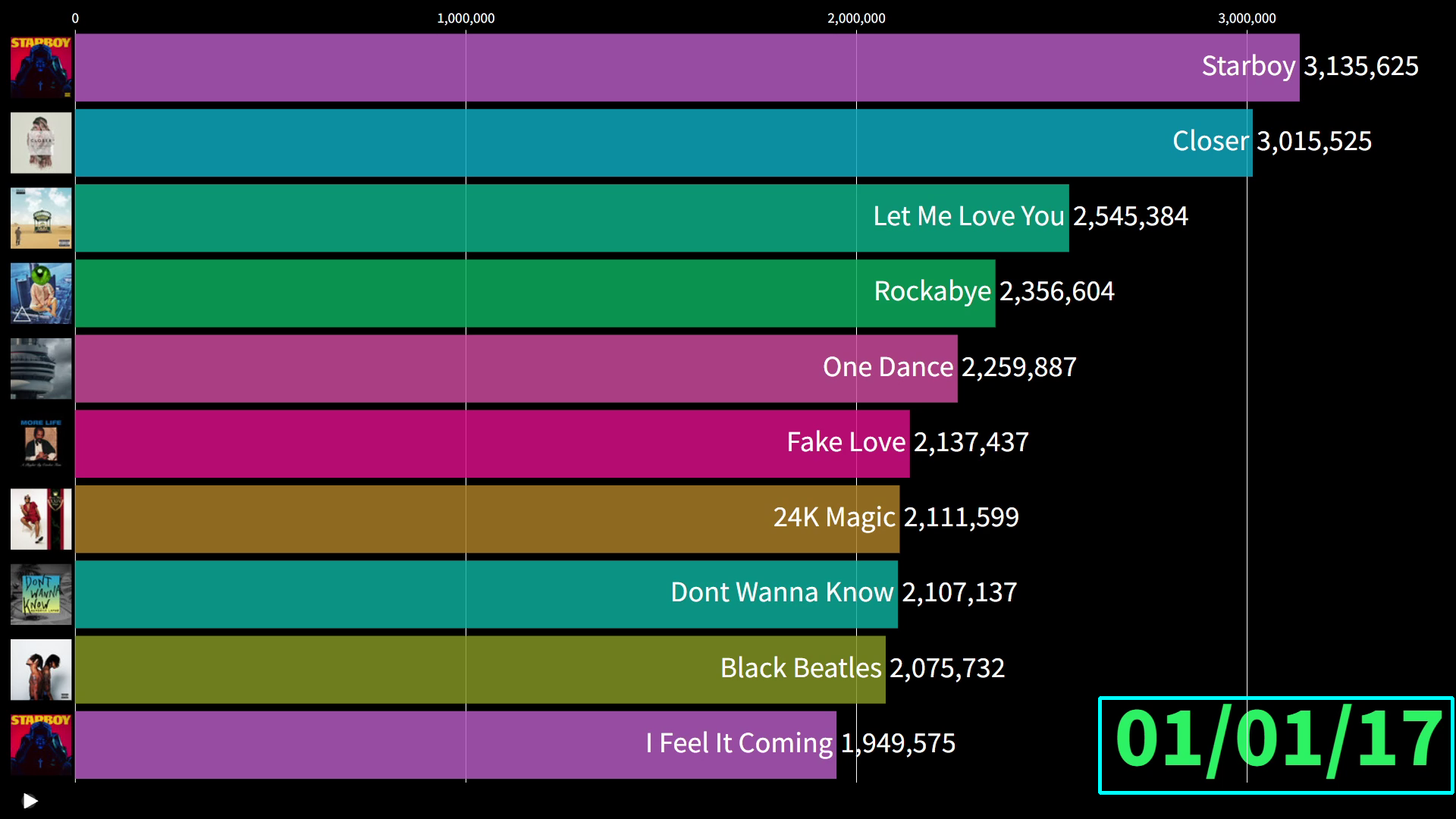Click the Rockabye album cover icon

[41, 293]
